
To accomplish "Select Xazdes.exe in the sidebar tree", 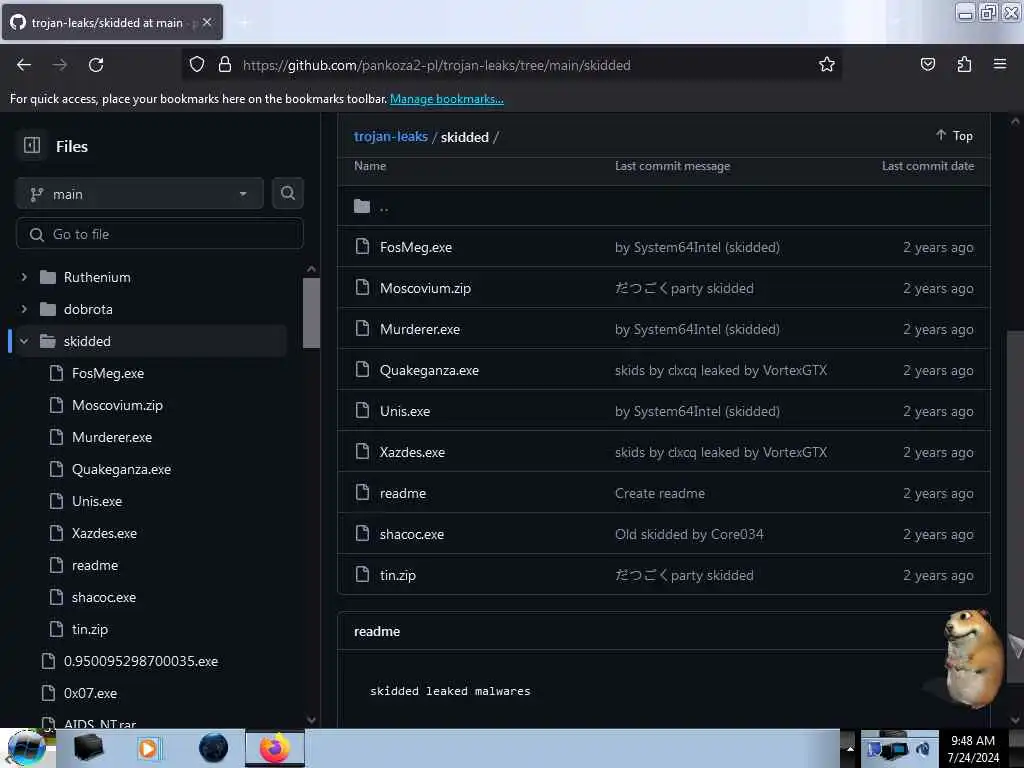I will point(104,533).
